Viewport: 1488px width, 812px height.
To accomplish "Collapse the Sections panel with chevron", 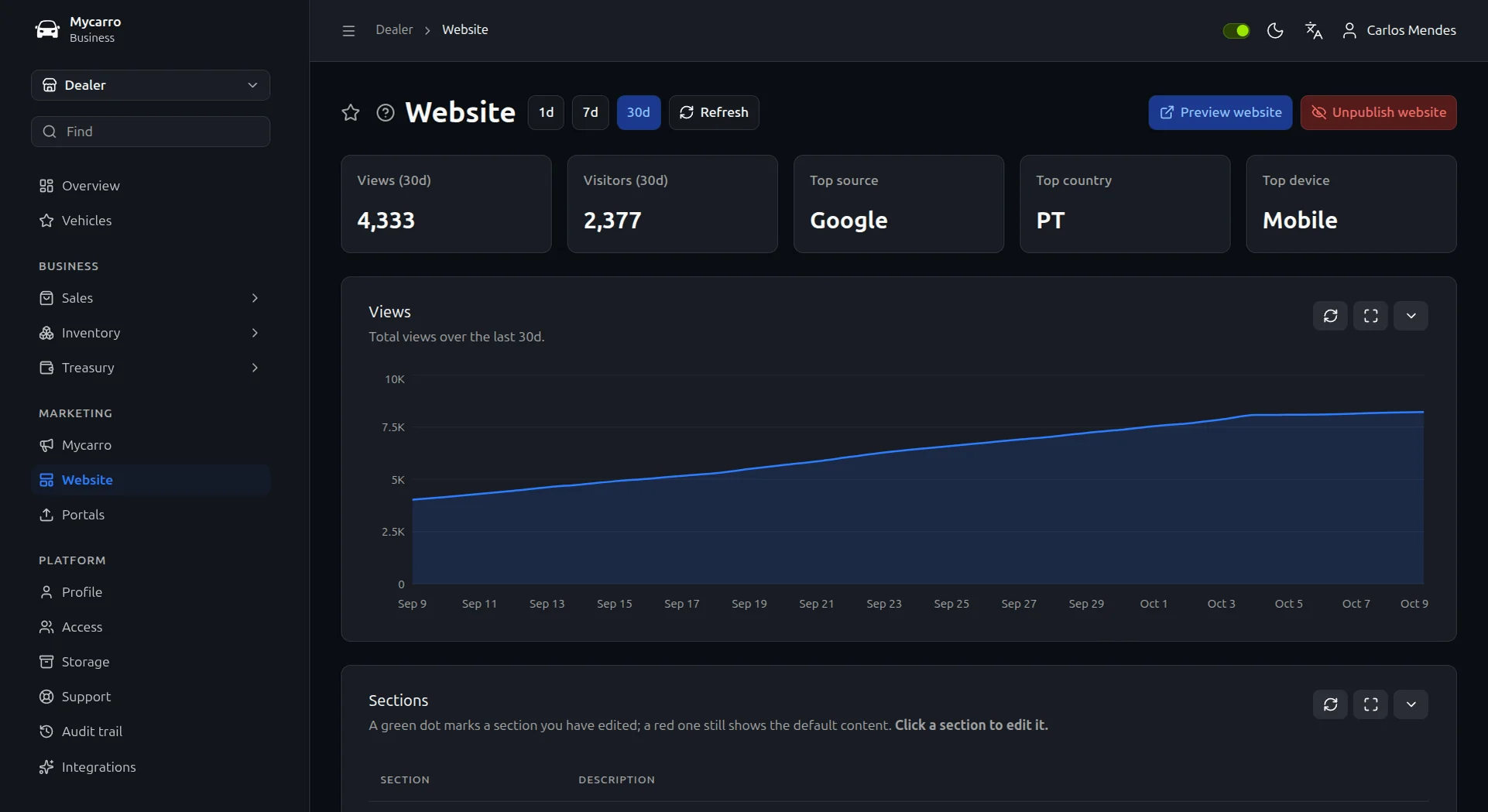I will point(1411,704).
